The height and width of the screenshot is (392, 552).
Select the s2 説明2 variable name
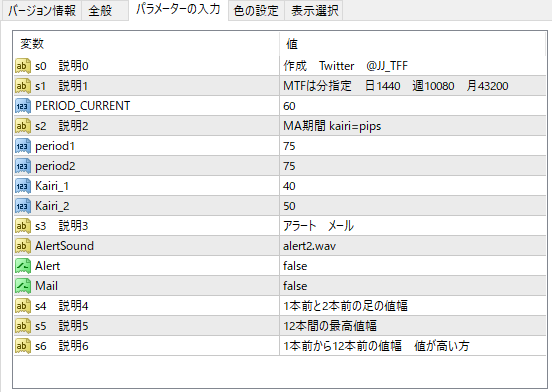click(x=62, y=126)
